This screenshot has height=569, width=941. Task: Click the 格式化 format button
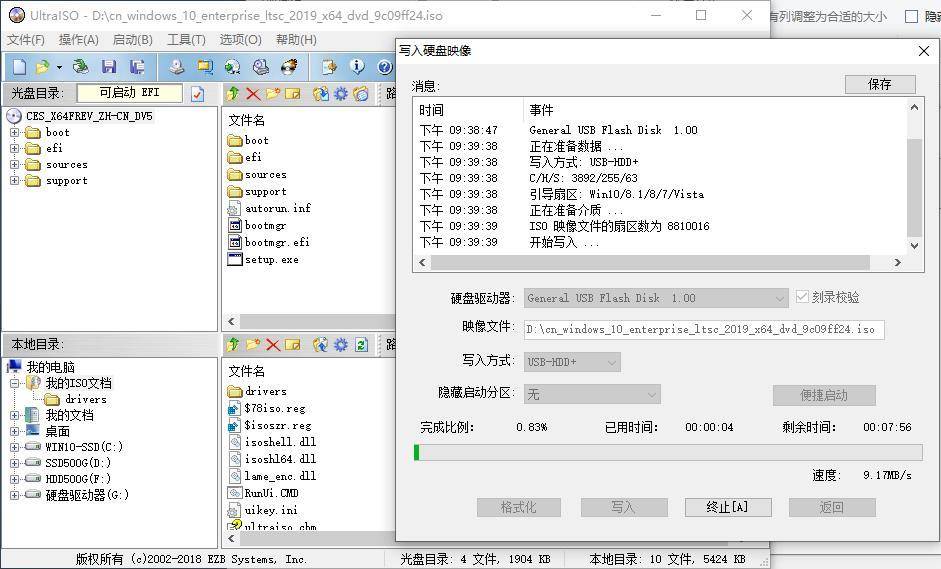pos(519,507)
